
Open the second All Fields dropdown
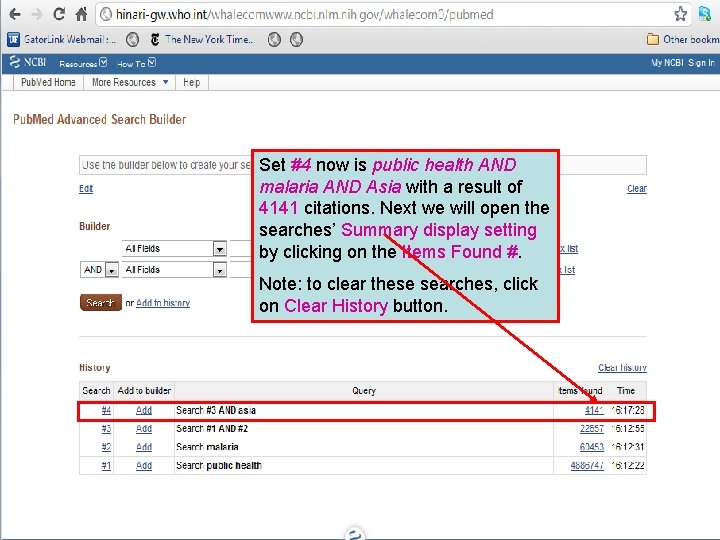point(174,270)
